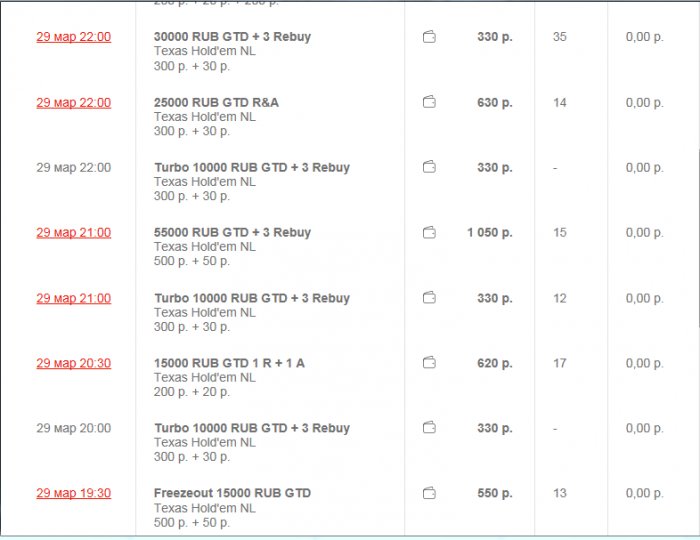700x540 pixels.
Task: Select 15000 RUB GTD 1 R + 1 A title
Action: coord(229,363)
